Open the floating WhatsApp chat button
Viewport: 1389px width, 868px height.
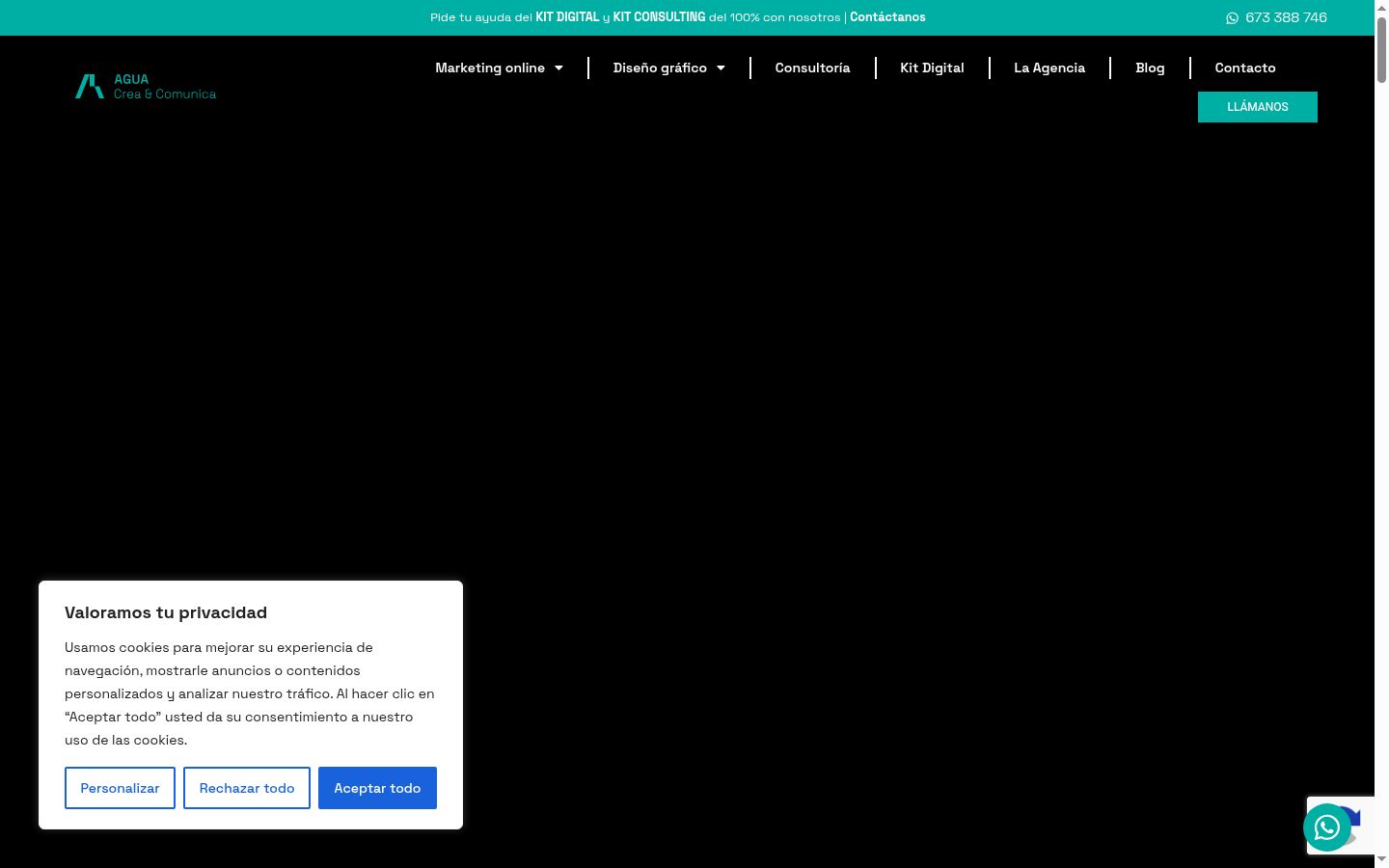[1327, 827]
